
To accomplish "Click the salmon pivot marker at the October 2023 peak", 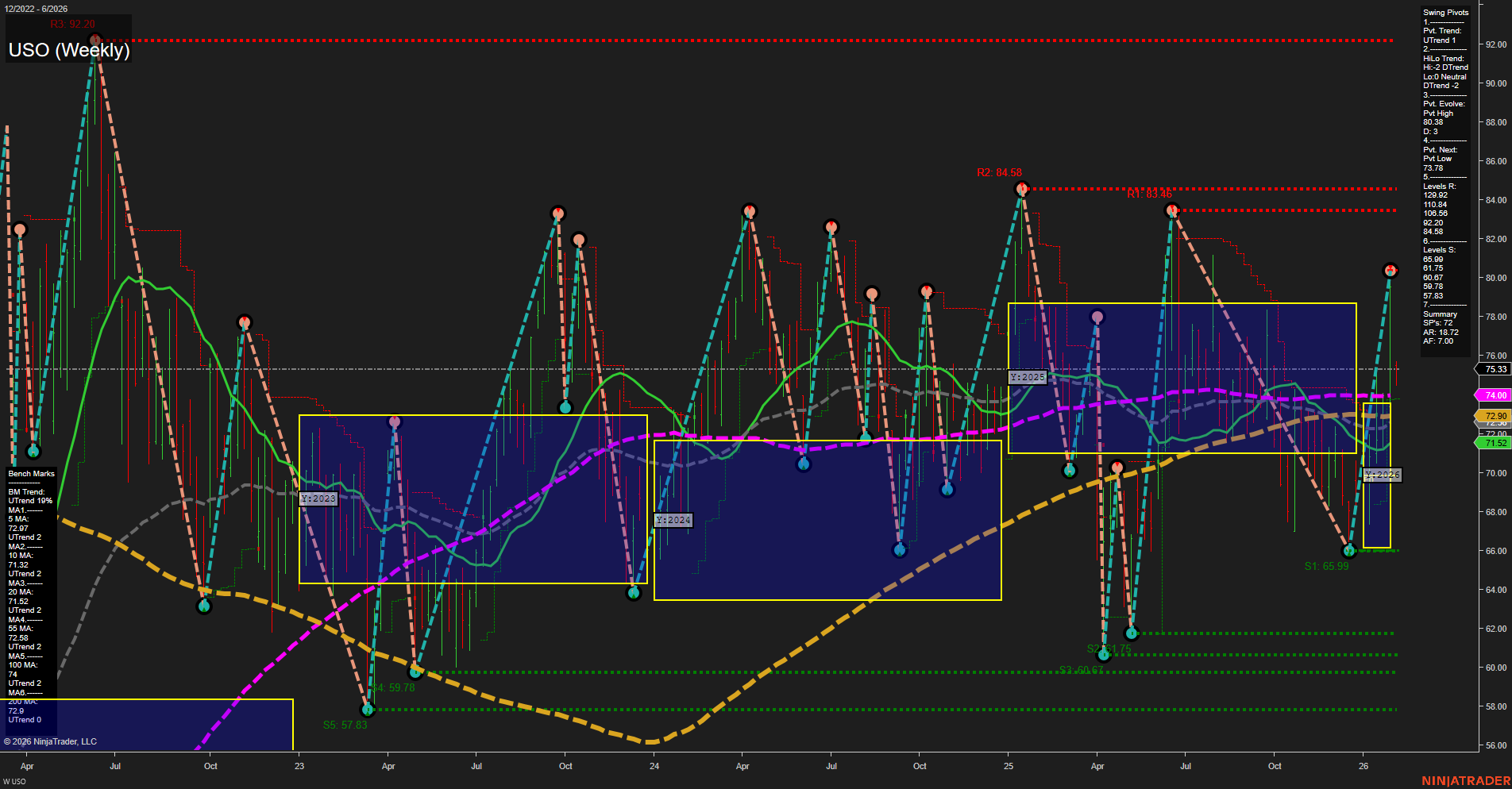I will pyautogui.click(x=557, y=213).
